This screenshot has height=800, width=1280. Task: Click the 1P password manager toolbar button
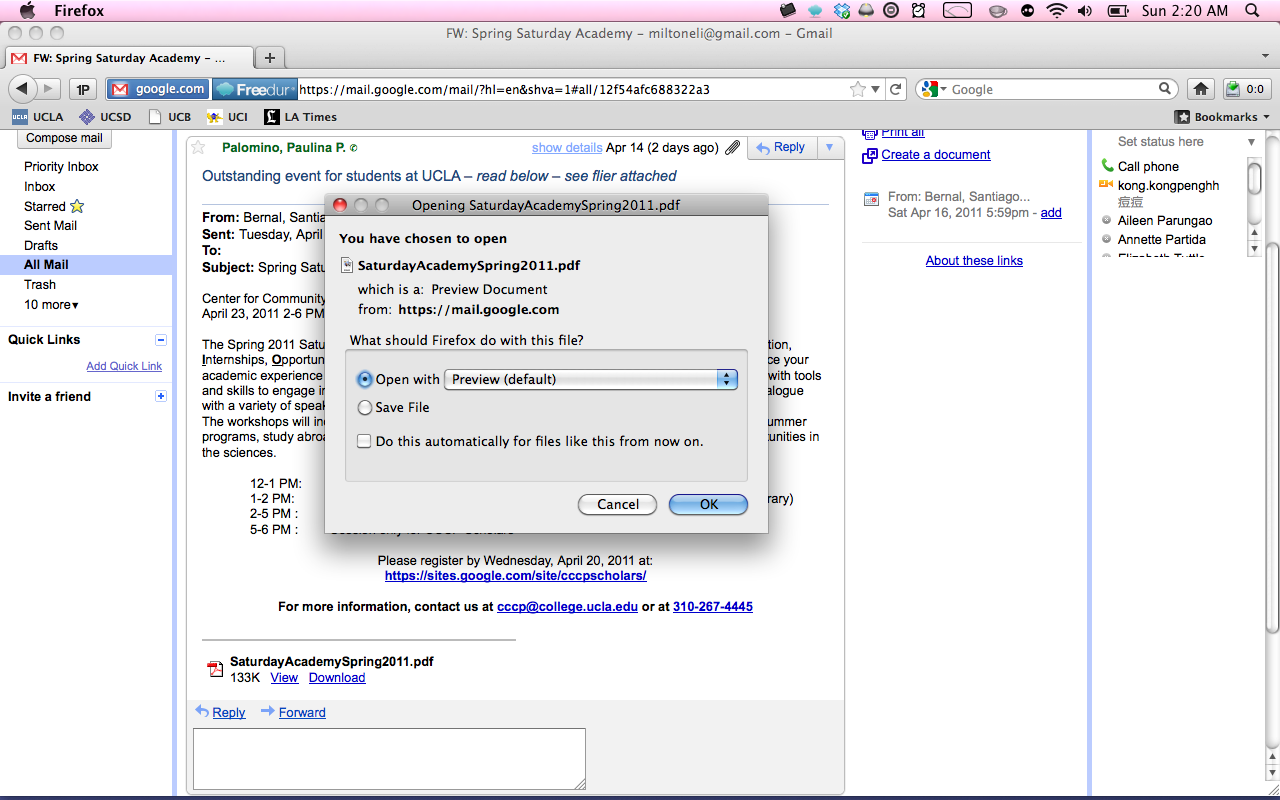(x=84, y=89)
